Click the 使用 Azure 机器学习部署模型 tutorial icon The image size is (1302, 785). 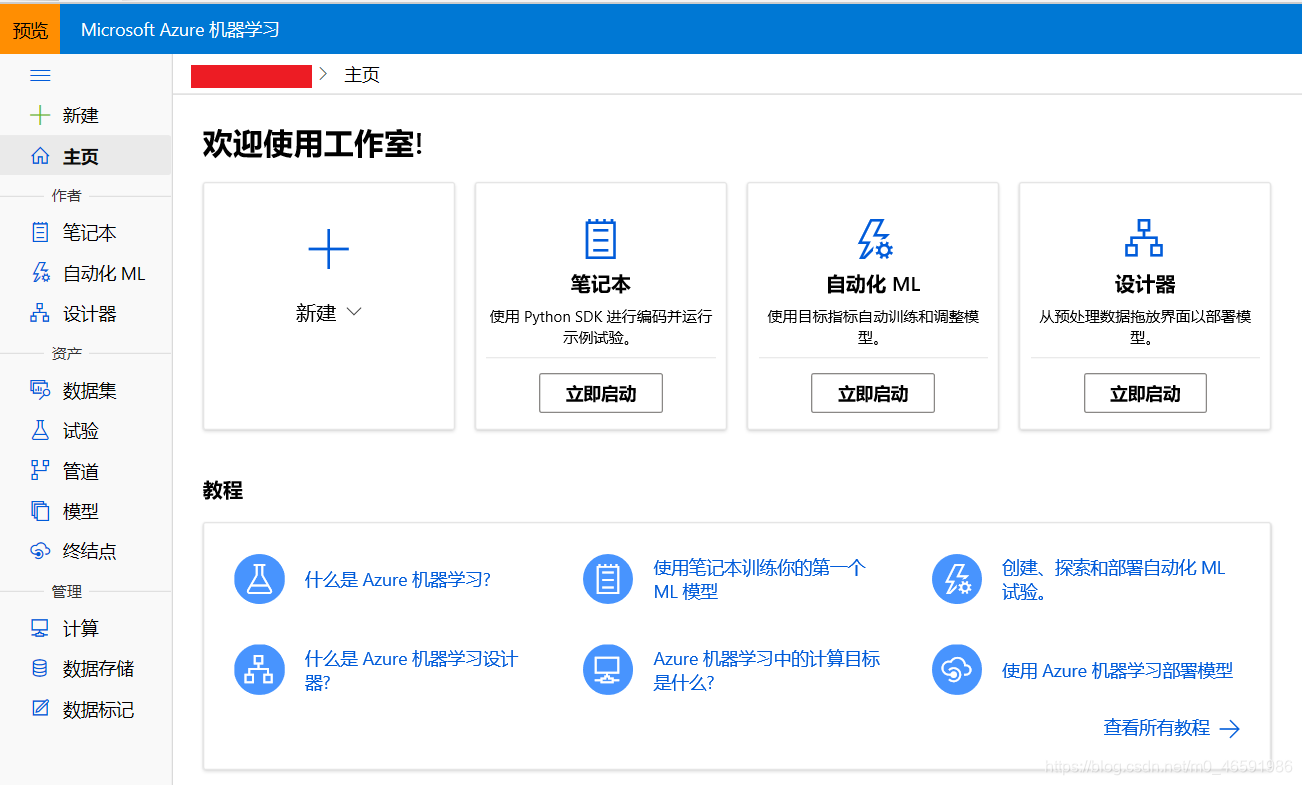point(957,669)
